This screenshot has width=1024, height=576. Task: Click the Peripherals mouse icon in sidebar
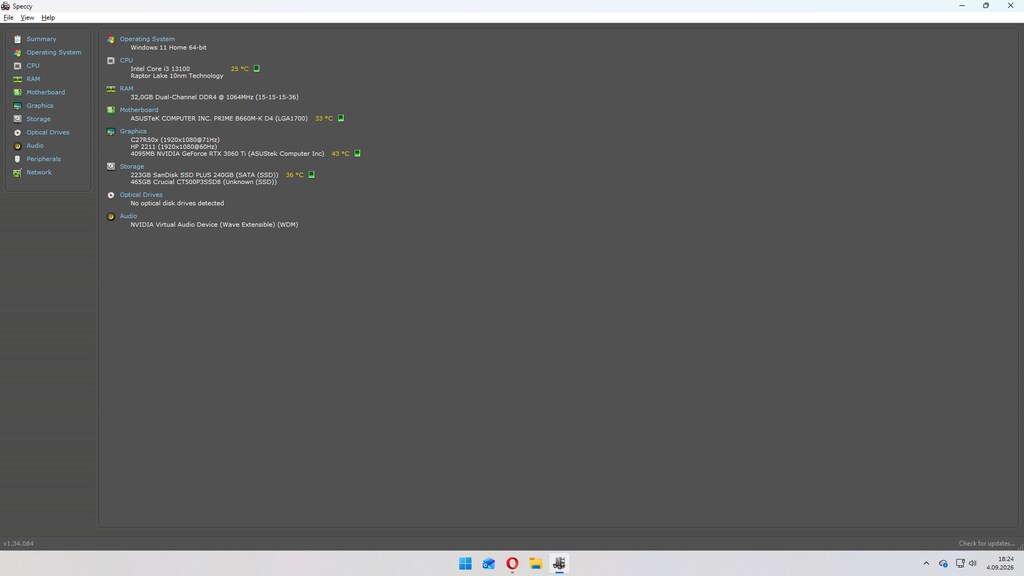click(x=18, y=159)
